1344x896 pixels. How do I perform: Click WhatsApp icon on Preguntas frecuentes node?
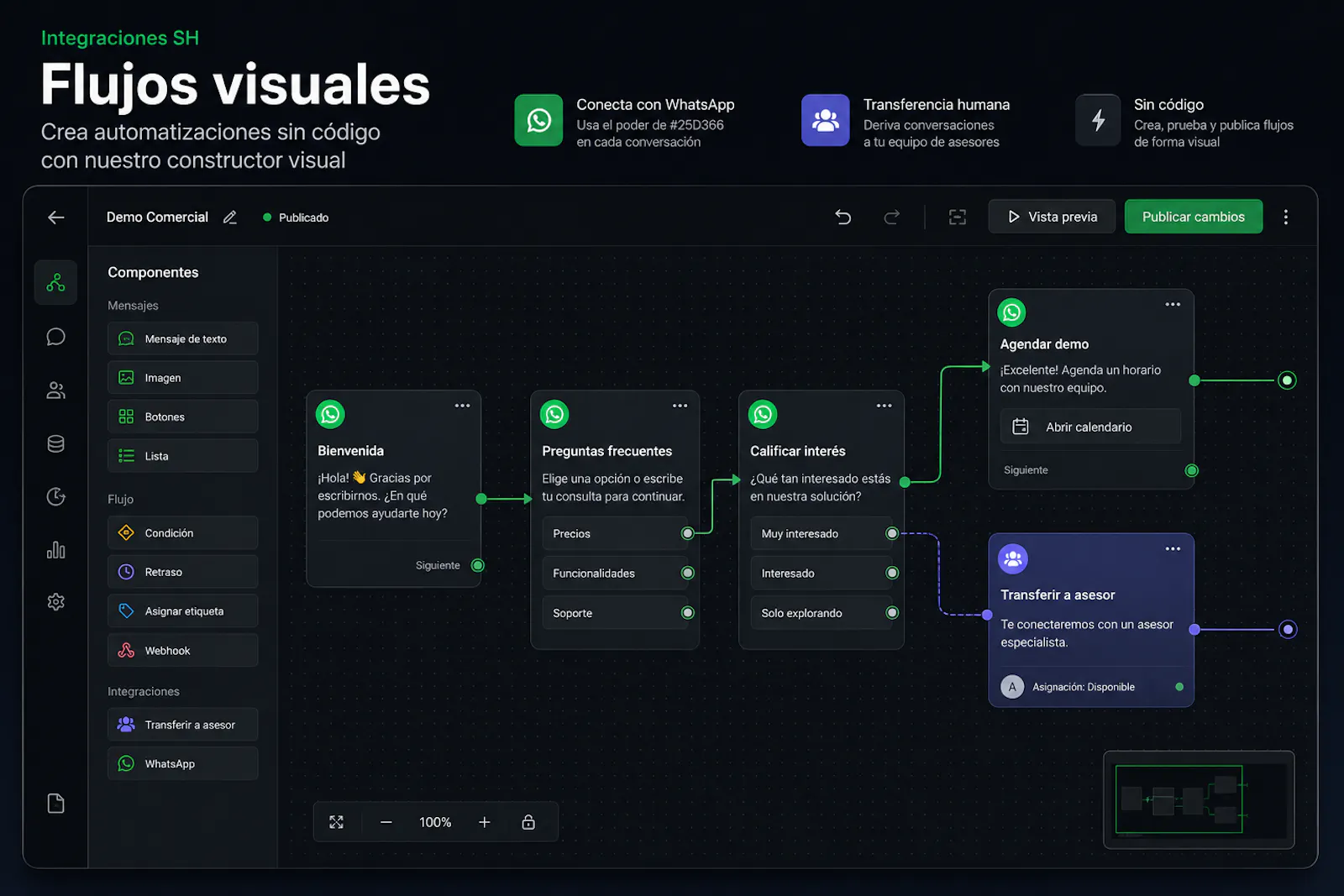point(554,414)
